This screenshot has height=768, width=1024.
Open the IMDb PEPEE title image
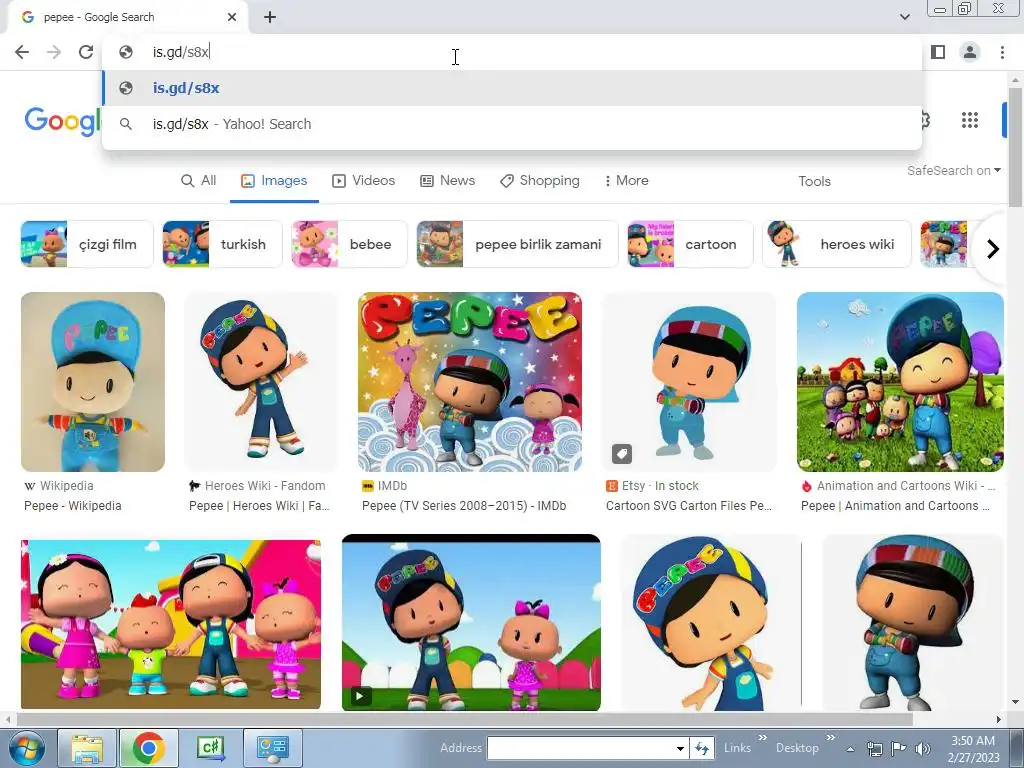pos(470,382)
